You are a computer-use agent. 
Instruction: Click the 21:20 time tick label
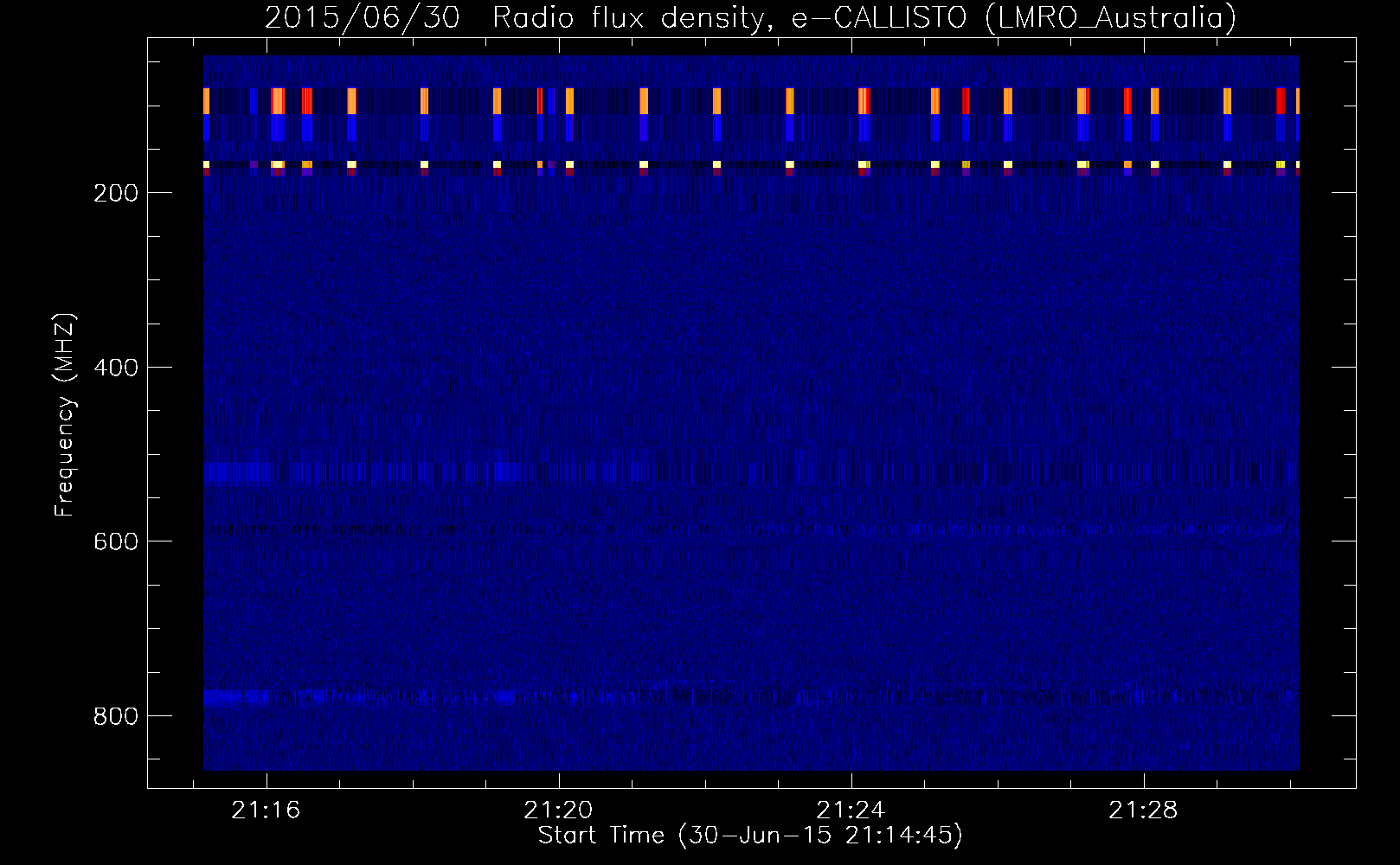coord(559,811)
